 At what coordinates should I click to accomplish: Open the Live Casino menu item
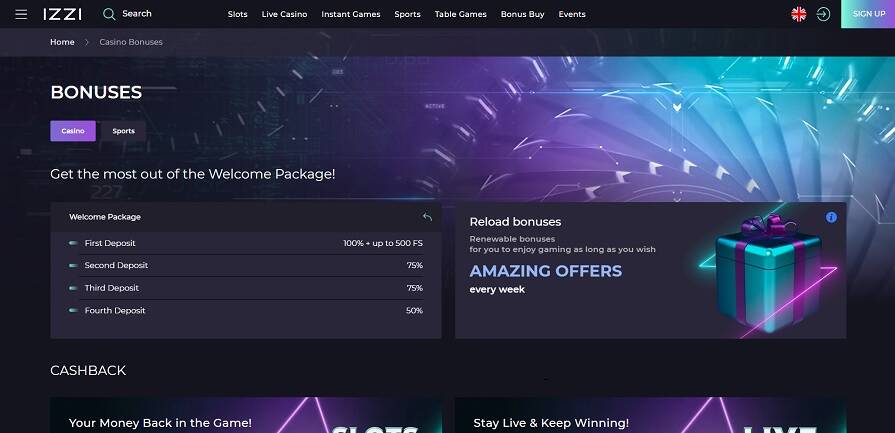click(284, 14)
